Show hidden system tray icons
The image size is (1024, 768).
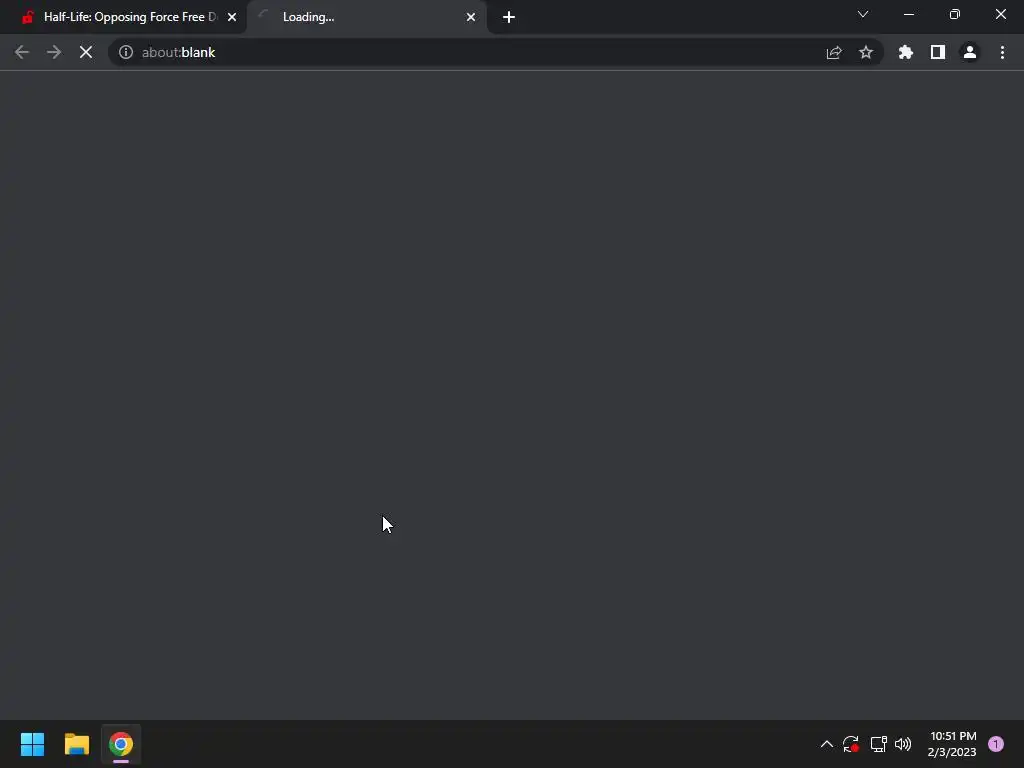[x=827, y=744]
